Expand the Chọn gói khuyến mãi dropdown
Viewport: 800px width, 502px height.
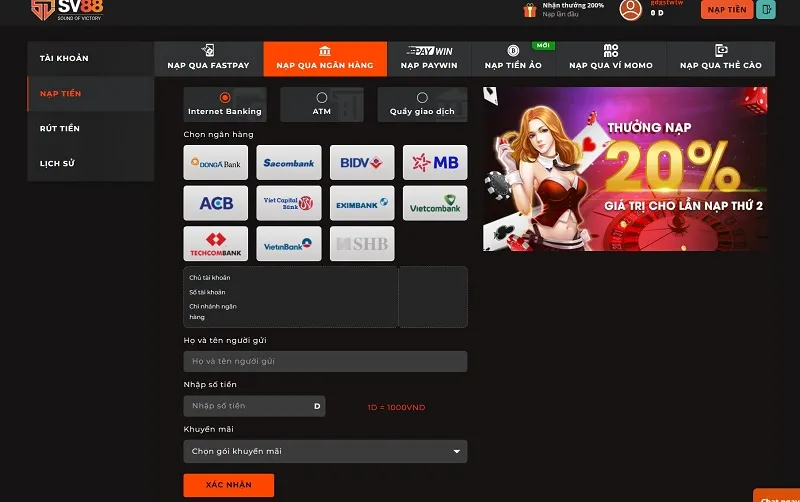tap(325, 451)
